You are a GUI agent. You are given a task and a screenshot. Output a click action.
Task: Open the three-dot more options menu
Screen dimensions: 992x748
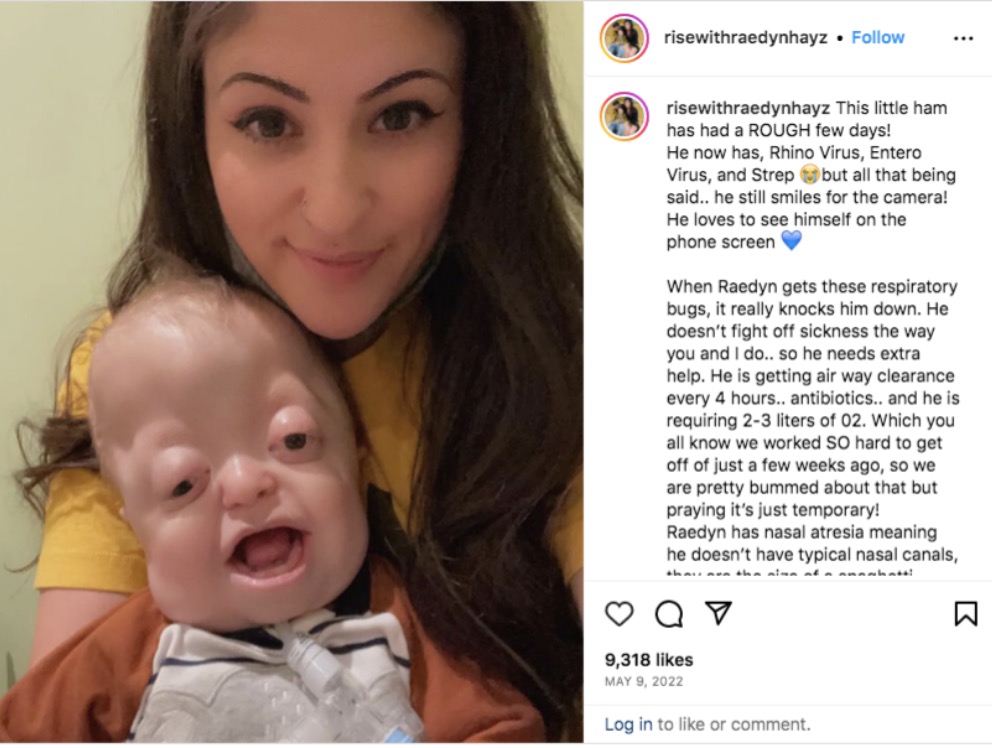pos(963,39)
